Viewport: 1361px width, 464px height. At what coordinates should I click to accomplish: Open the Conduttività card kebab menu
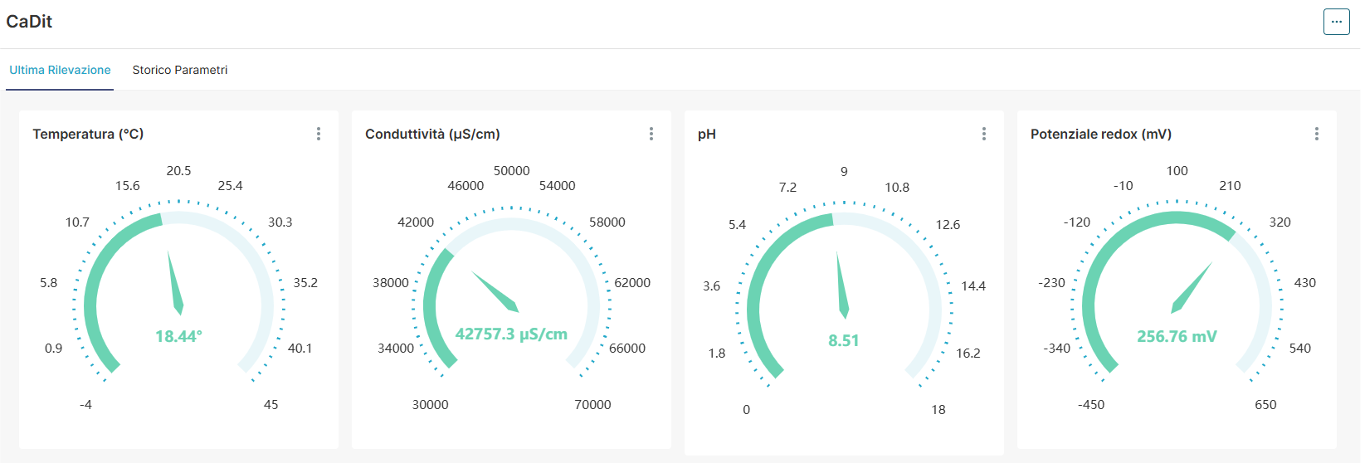click(x=651, y=134)
